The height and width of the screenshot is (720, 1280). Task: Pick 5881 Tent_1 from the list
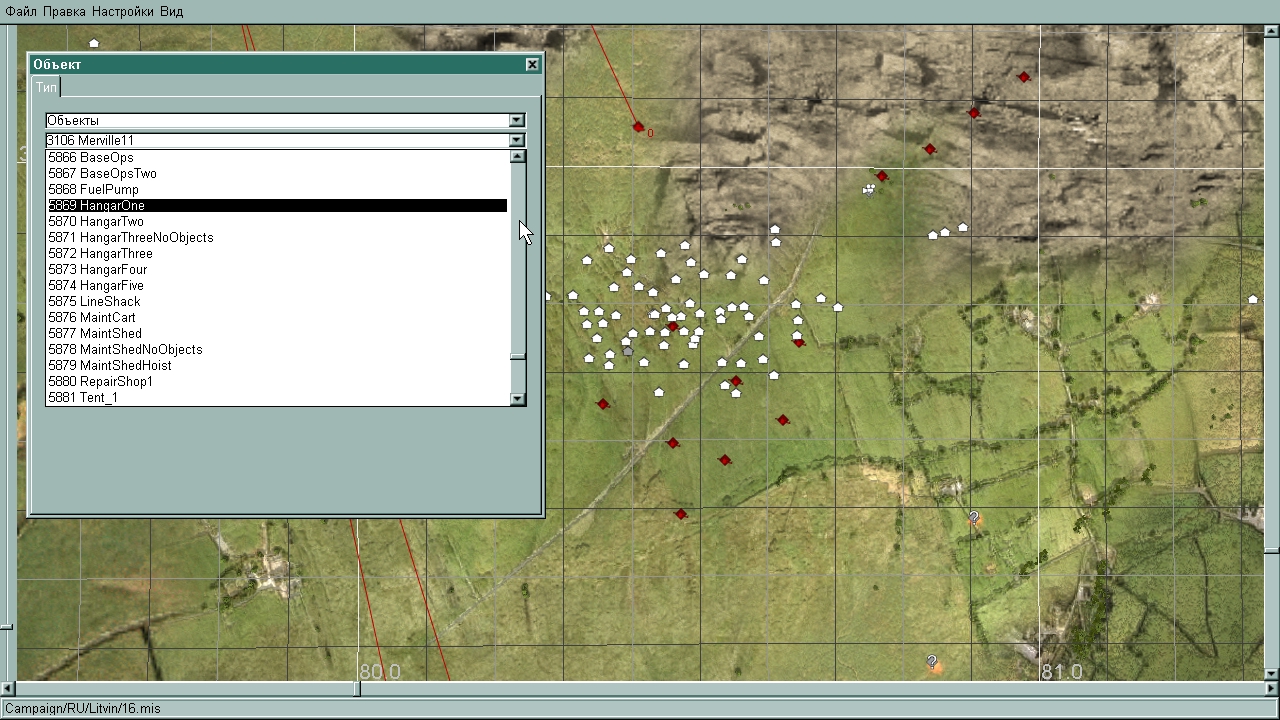pos(278,398)
